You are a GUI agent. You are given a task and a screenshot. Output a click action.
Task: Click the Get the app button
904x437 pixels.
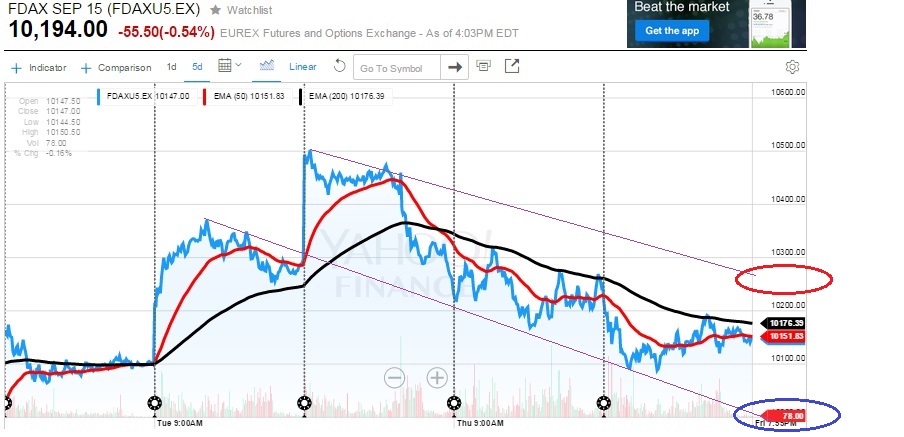670,31
